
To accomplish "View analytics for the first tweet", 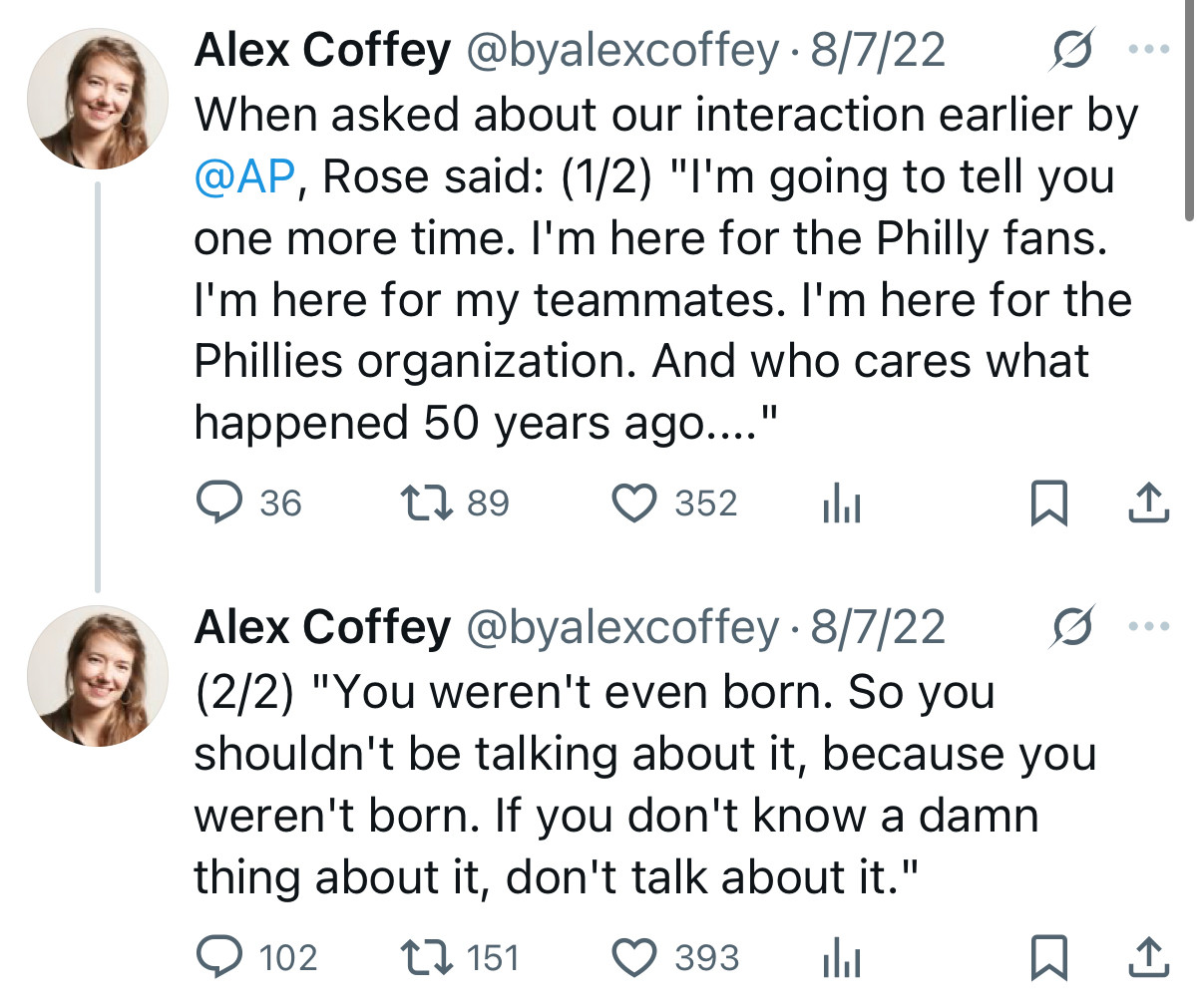I will point(841,504).
